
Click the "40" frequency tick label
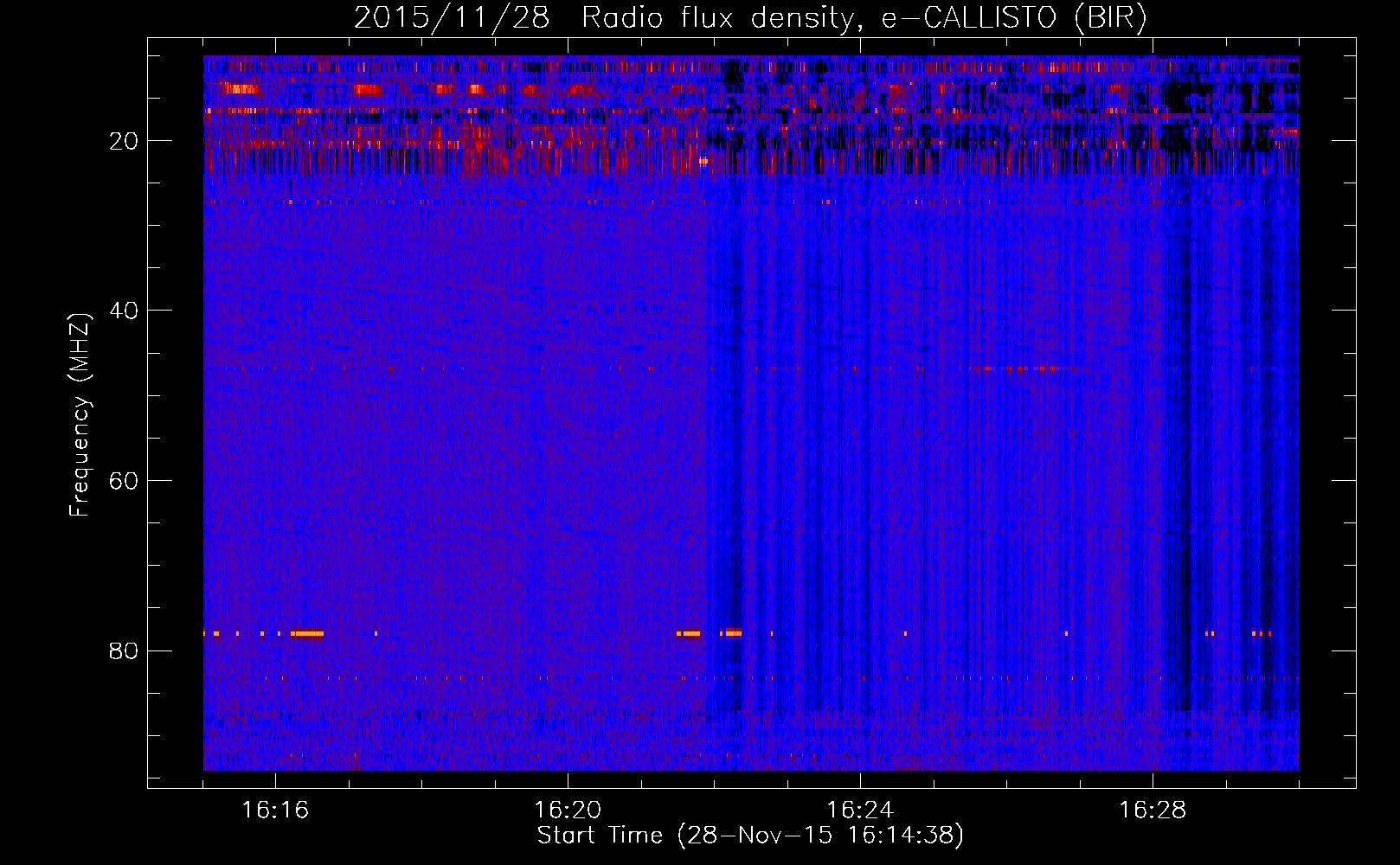pos(124,311)
